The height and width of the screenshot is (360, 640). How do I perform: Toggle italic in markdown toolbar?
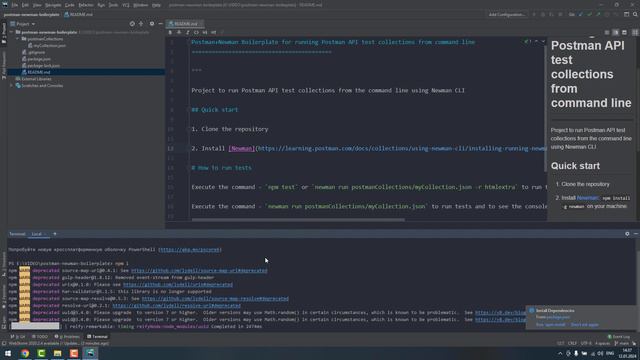pyautogui.click(x=187, y=32)
